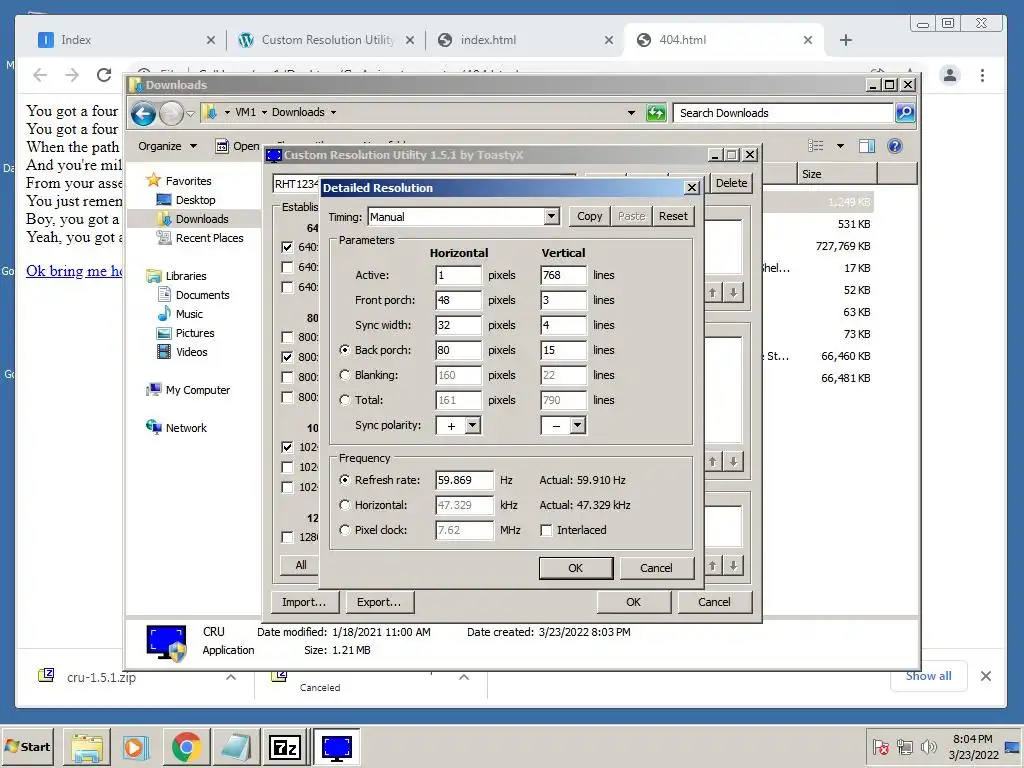This screenshot has width=1024, height=768.
Task: Switch to Custom Resolution Utility tab
Action: coord(327,40)
